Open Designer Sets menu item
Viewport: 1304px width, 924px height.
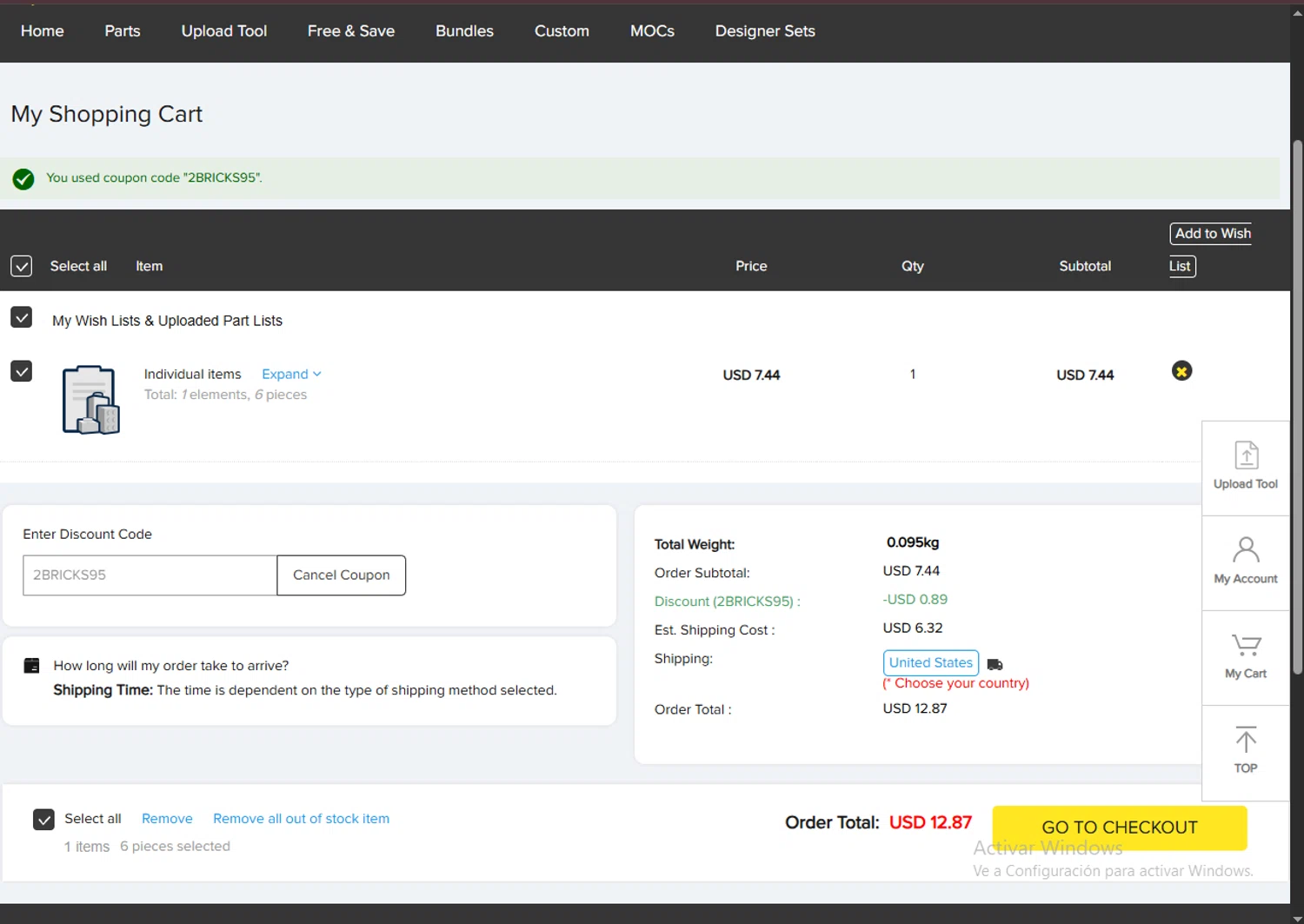[x=765, y=31]
